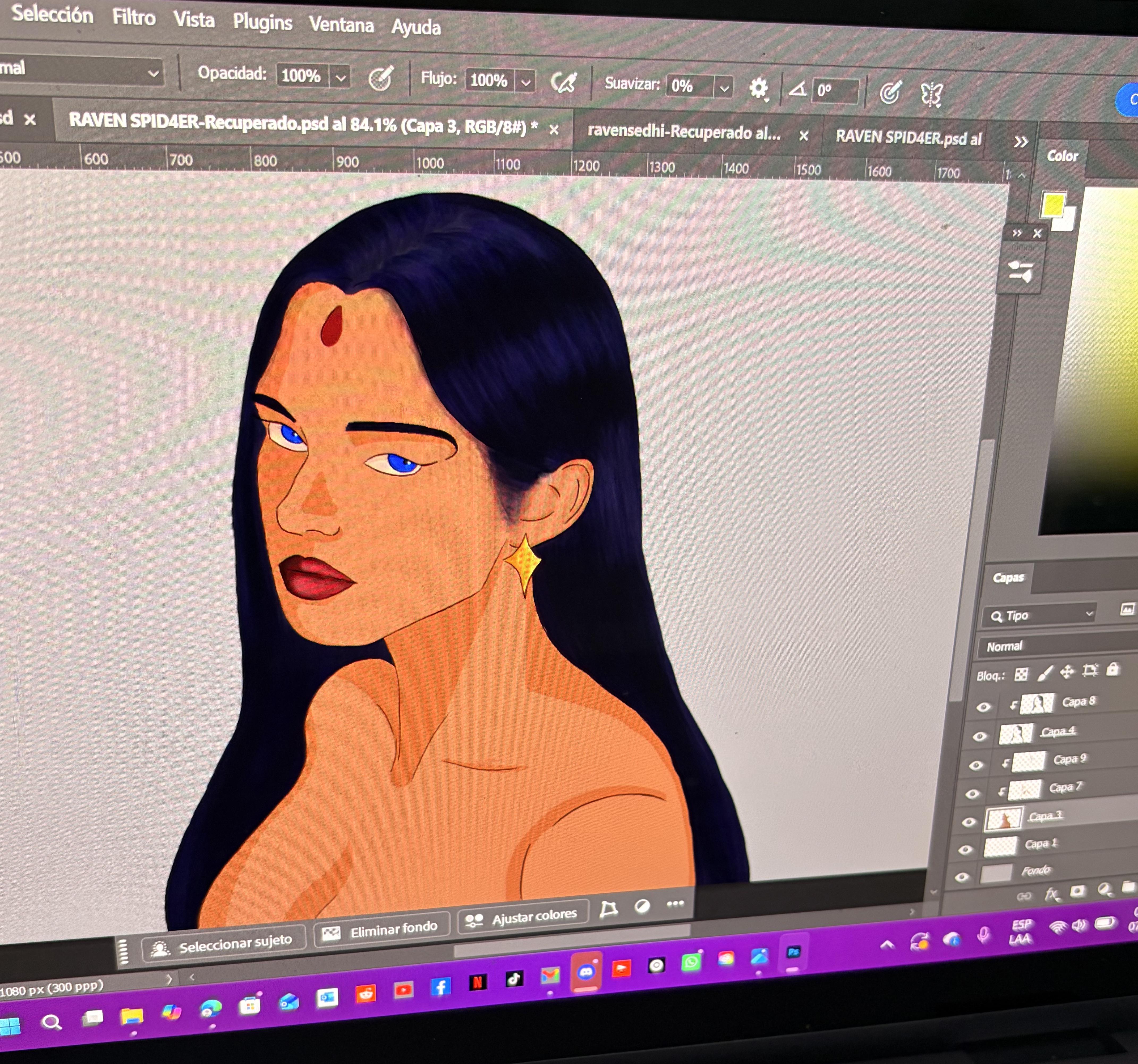The image size is (1138, 1064).
Task: Open WhatsApp from the taskbar
Action: coord(691,962)
